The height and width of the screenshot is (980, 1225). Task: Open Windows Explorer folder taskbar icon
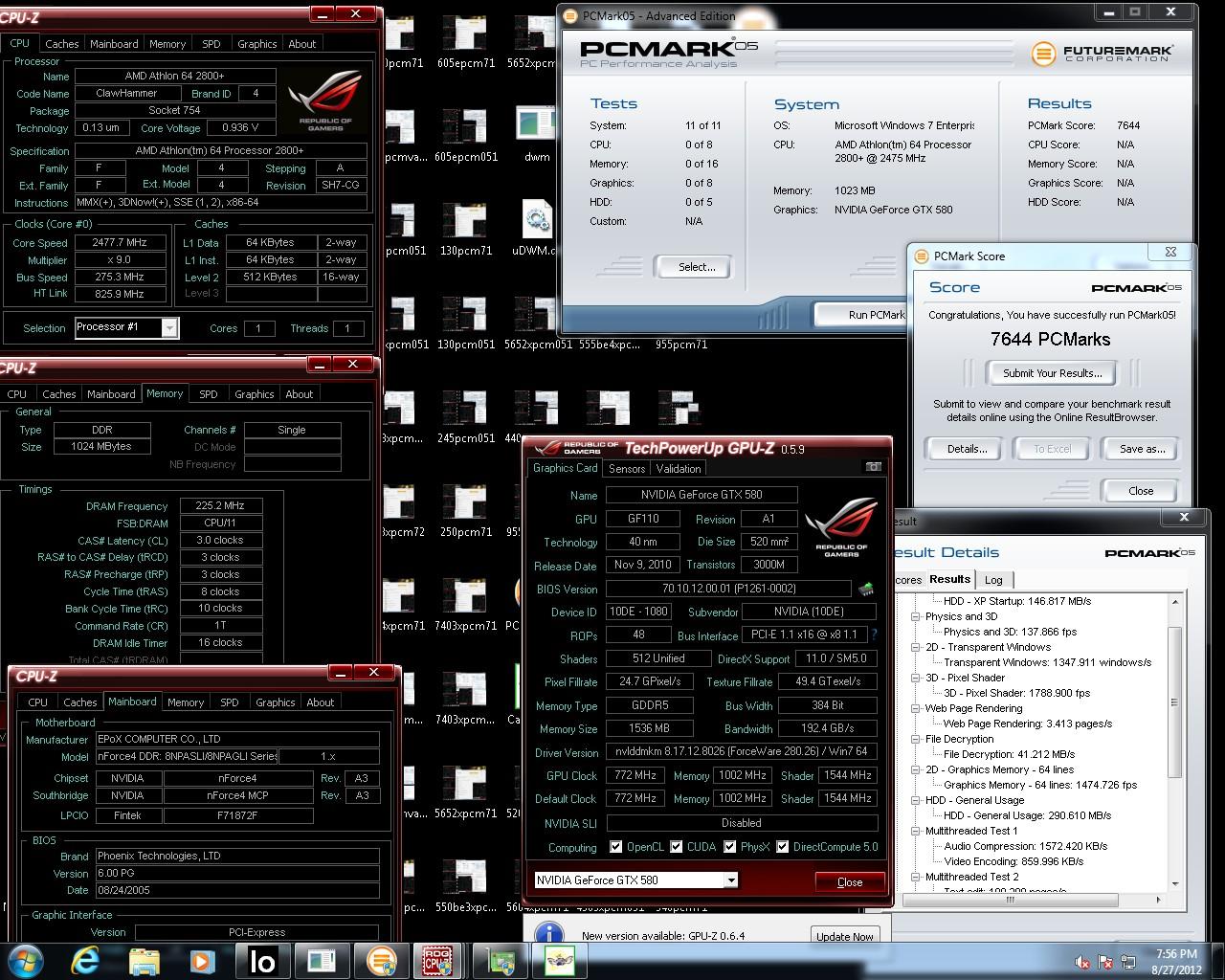(x=145, y=960)
